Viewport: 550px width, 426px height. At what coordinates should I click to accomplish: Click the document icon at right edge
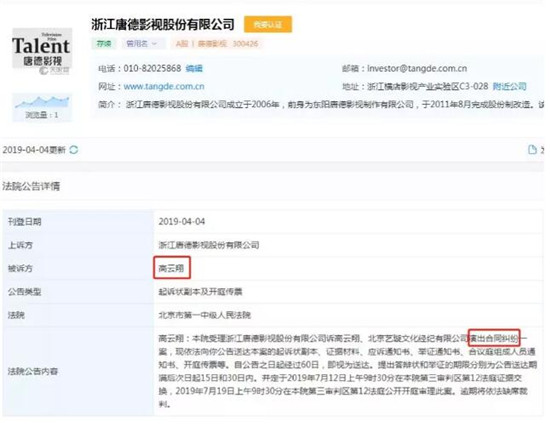click(x=532, y=150)
